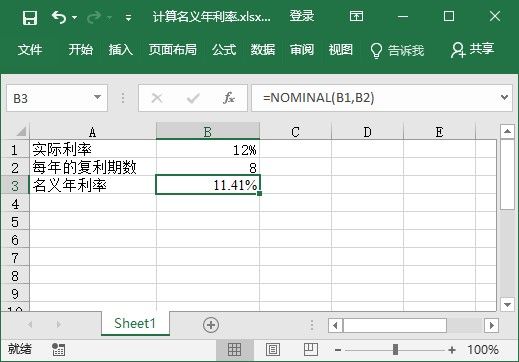Switch to Normal view

click(234, 349)
